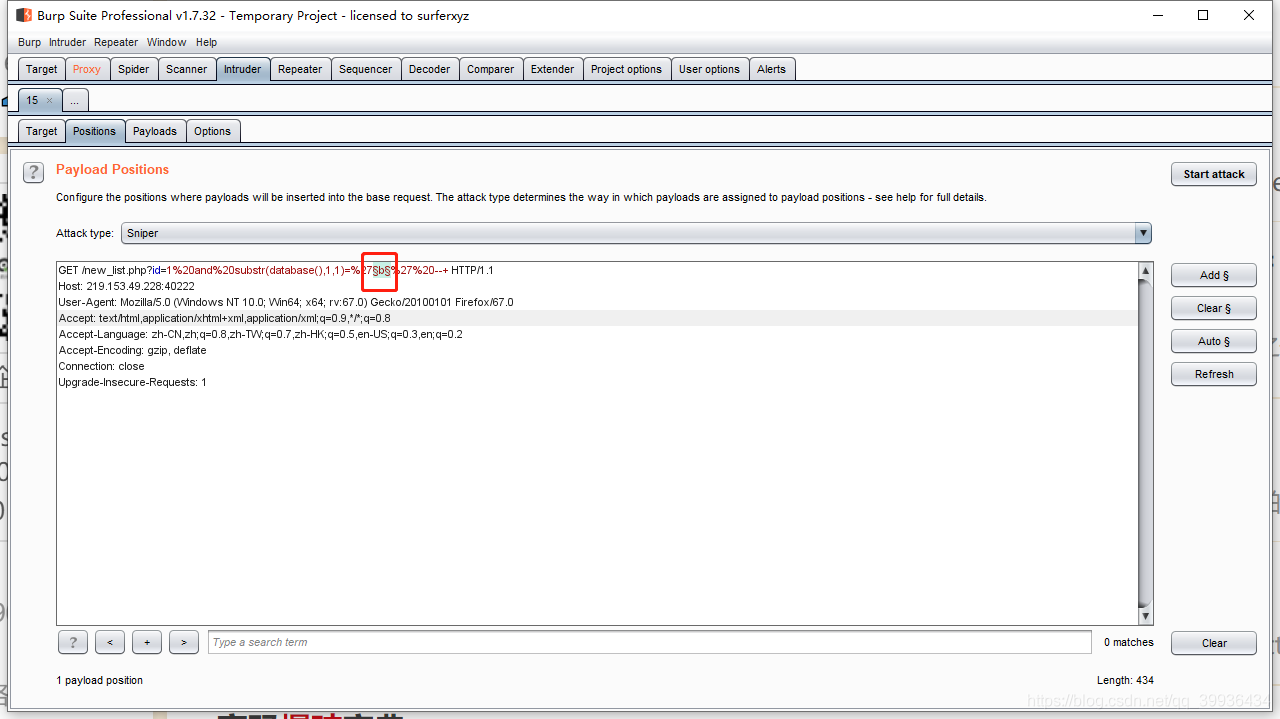1280x719 pixels.
Task: Open the User options tab
Action: coord(710,69)
